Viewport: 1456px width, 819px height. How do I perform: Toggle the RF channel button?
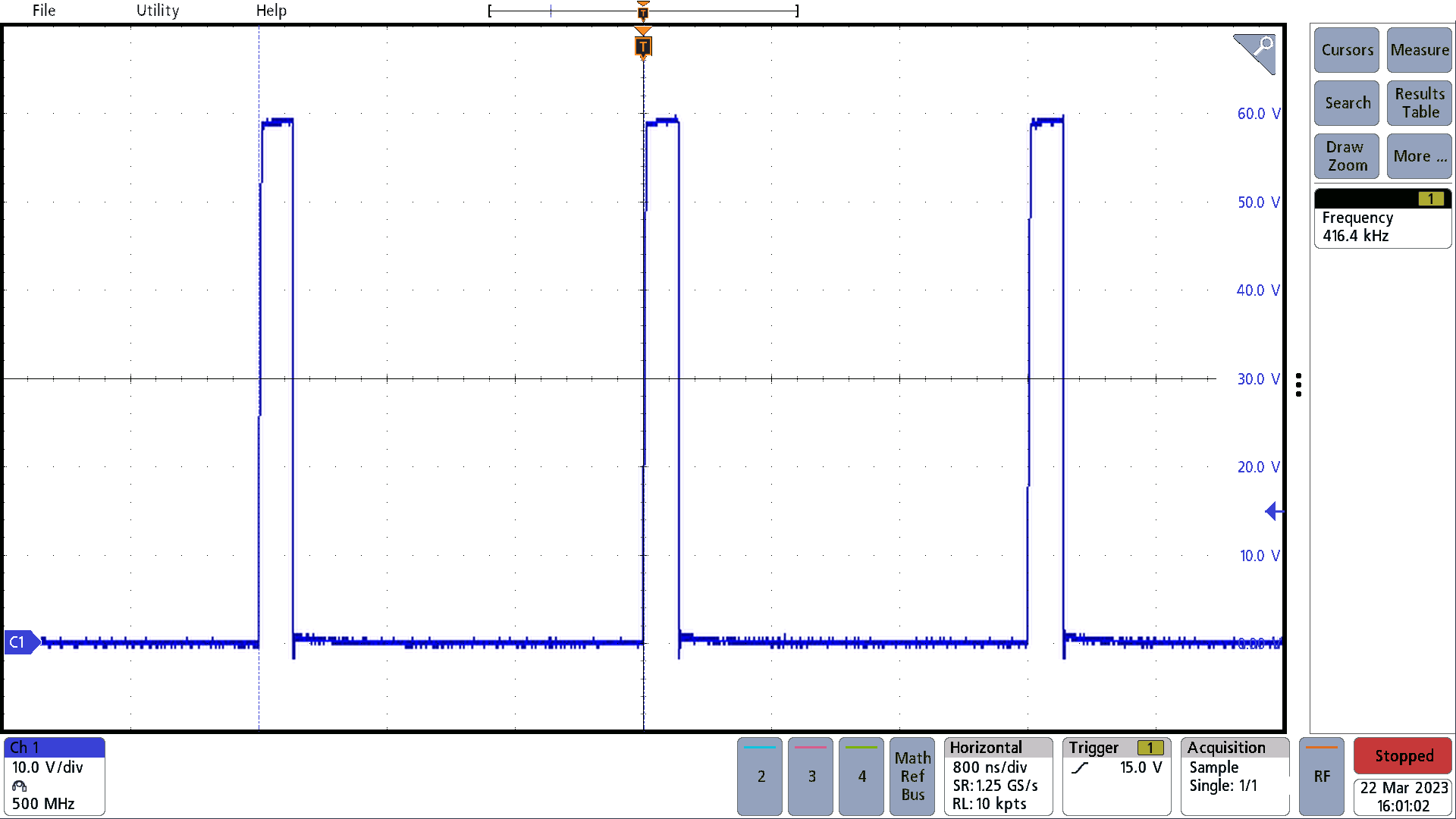click(1322, 777)
